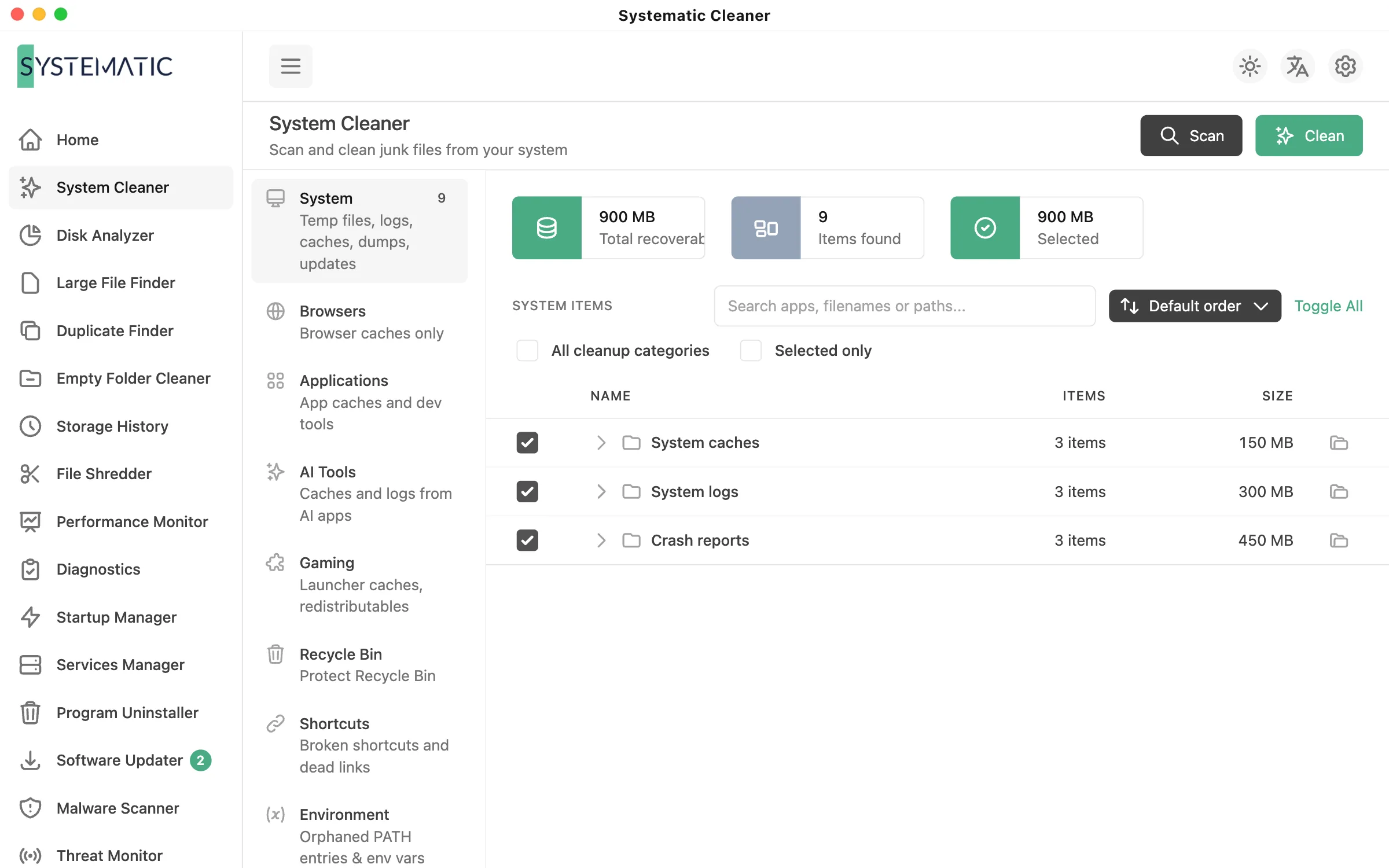This screenshot has height=868, width=1389.
Task: Open folder location for Crash reports
Action: click(1339, 540)
